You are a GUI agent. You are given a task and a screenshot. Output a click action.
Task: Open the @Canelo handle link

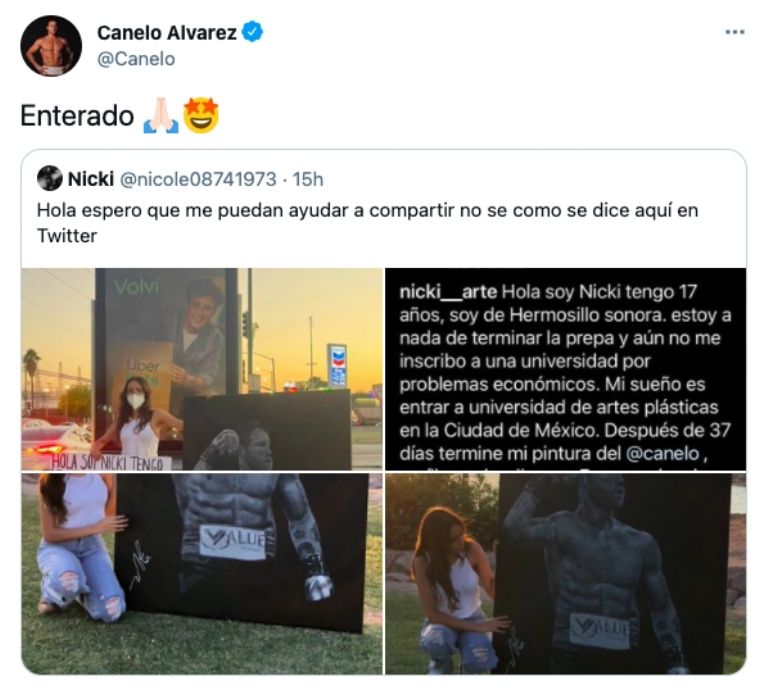pyautogui.click(x=136, y=59)
